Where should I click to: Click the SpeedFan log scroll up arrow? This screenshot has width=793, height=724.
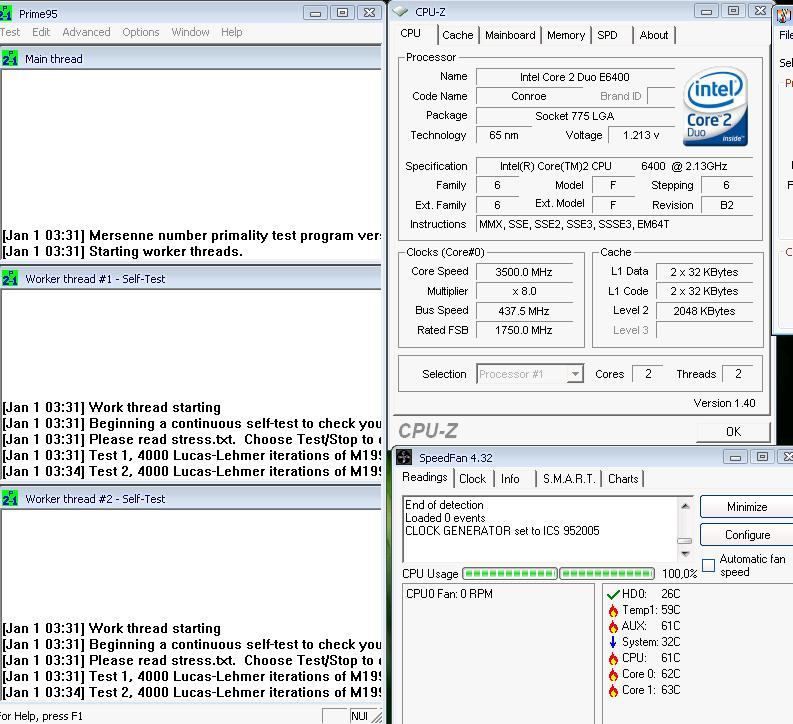pyautogui.click(x=685, y=506)
